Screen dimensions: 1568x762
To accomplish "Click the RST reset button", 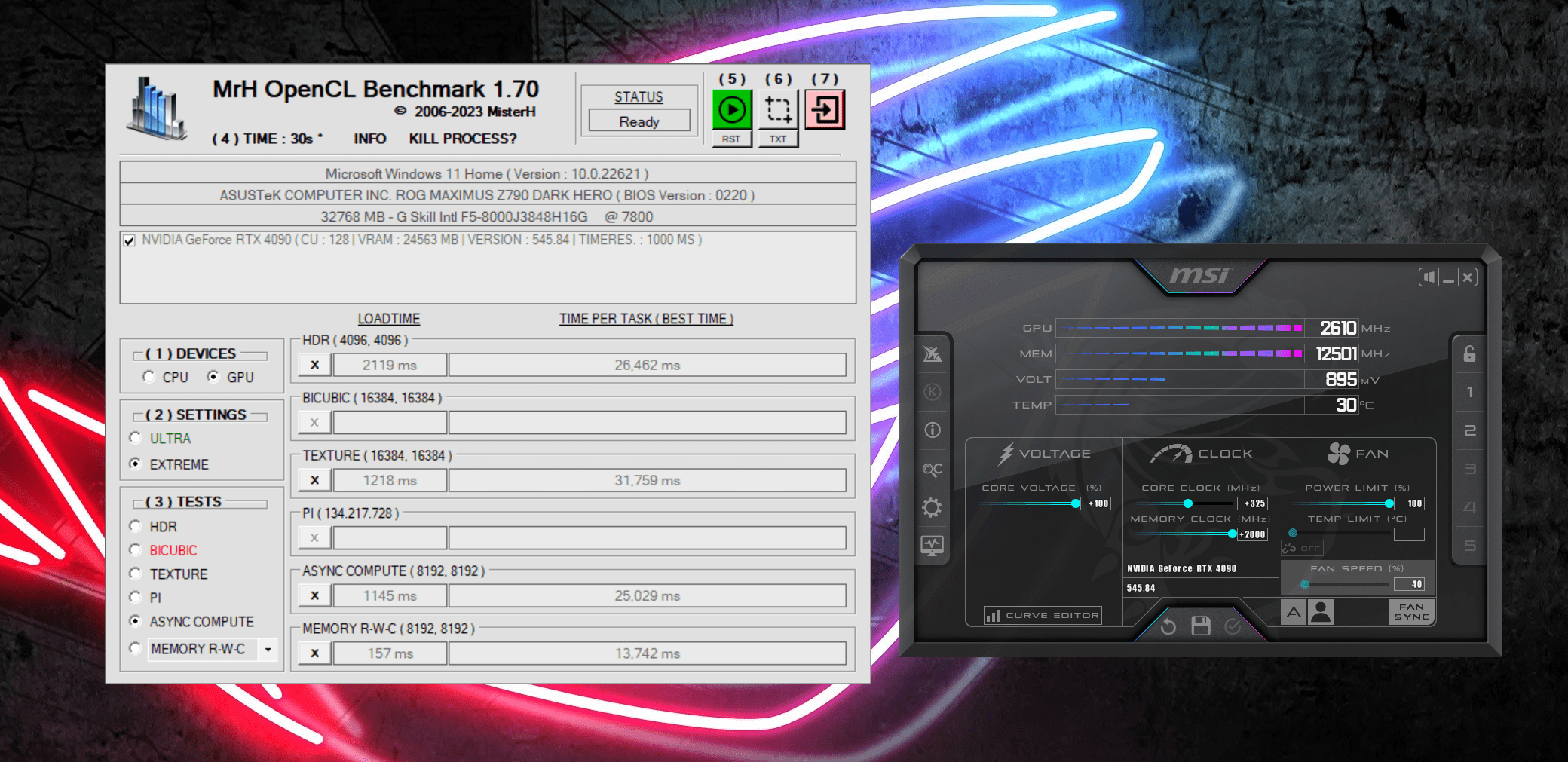I will click(731, 139).
